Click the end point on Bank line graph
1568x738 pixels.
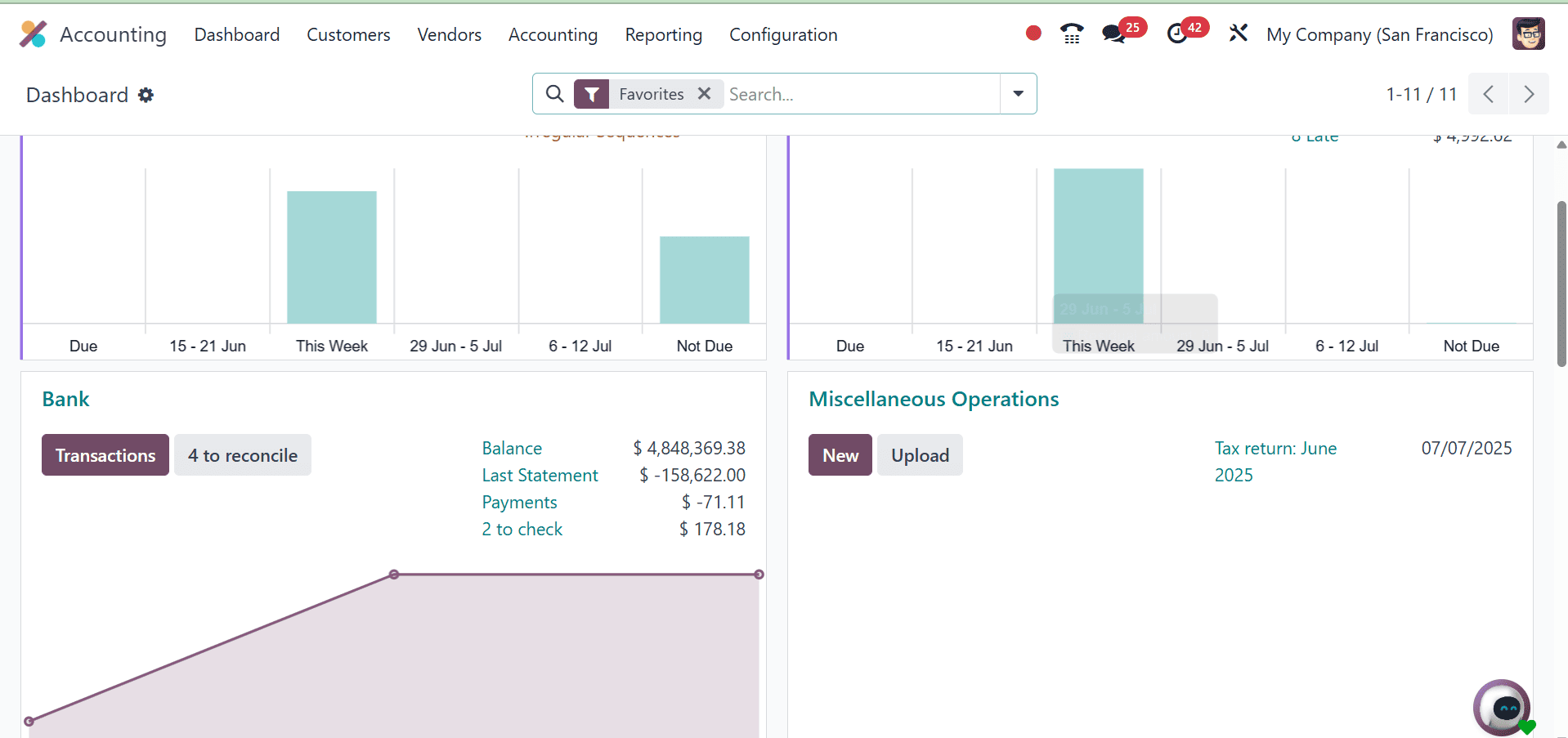759,575
